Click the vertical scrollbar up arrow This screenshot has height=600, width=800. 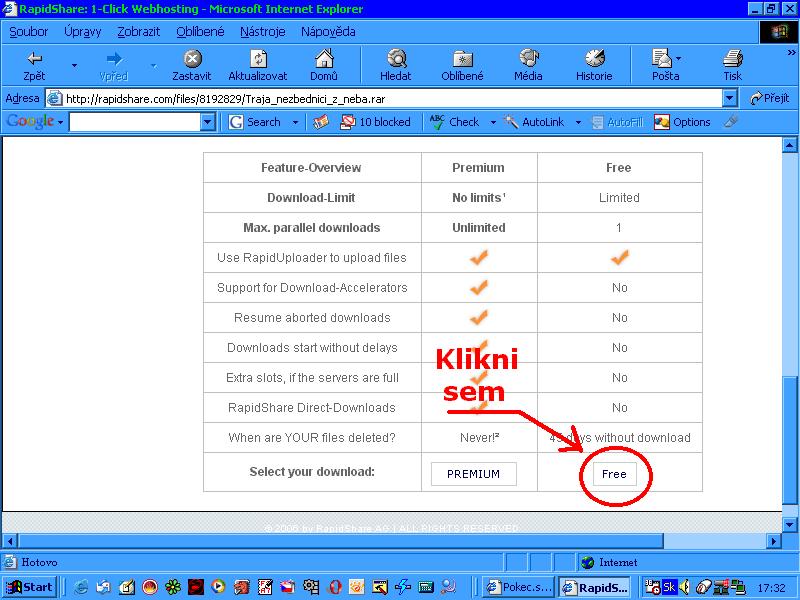789,145
